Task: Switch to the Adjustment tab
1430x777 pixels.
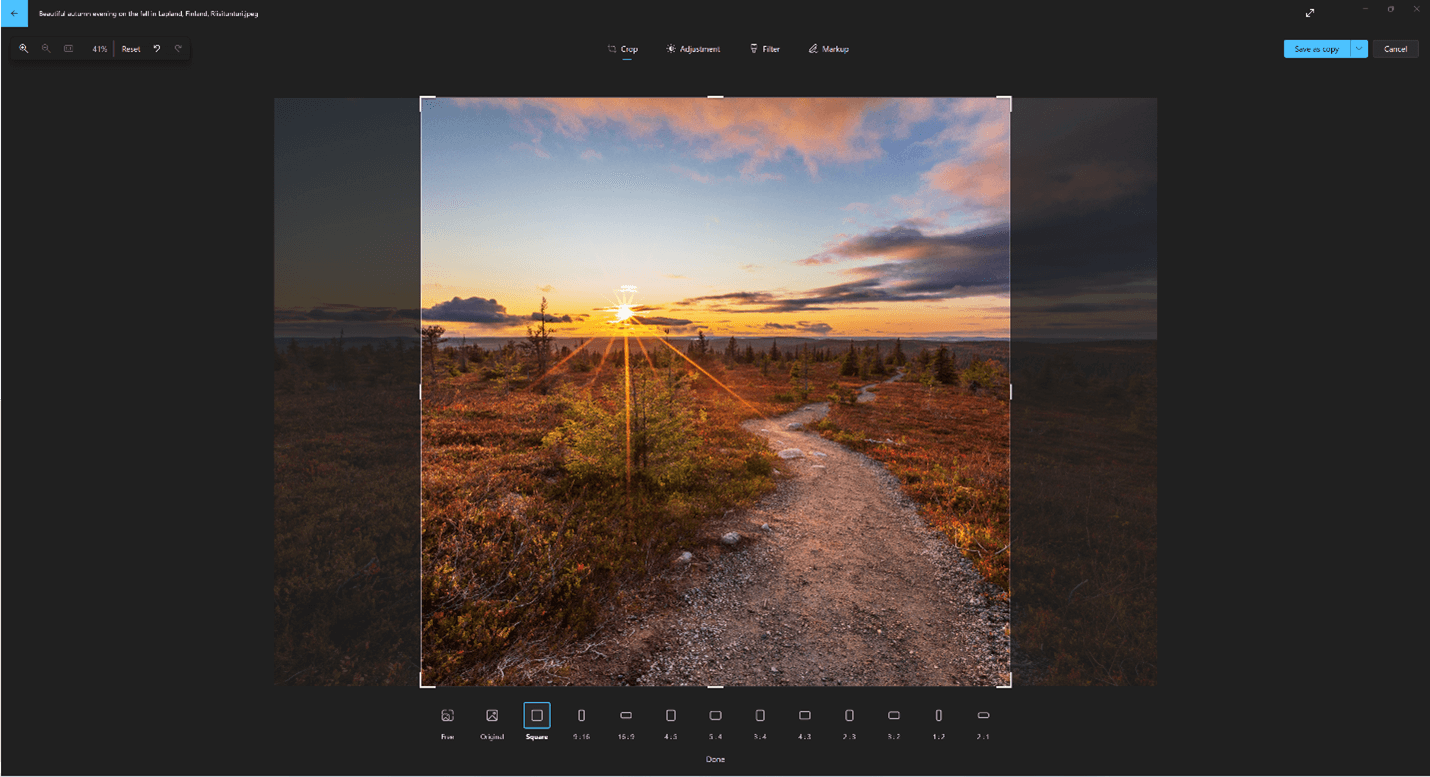Action: click(x=693, y=48)
